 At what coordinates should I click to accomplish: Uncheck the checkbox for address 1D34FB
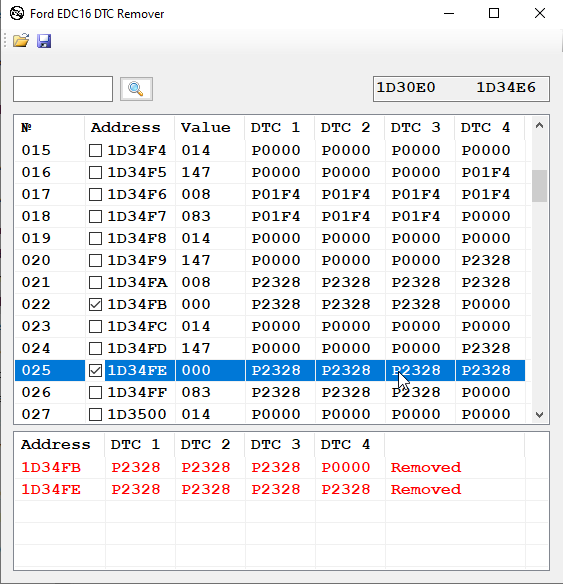95,304
